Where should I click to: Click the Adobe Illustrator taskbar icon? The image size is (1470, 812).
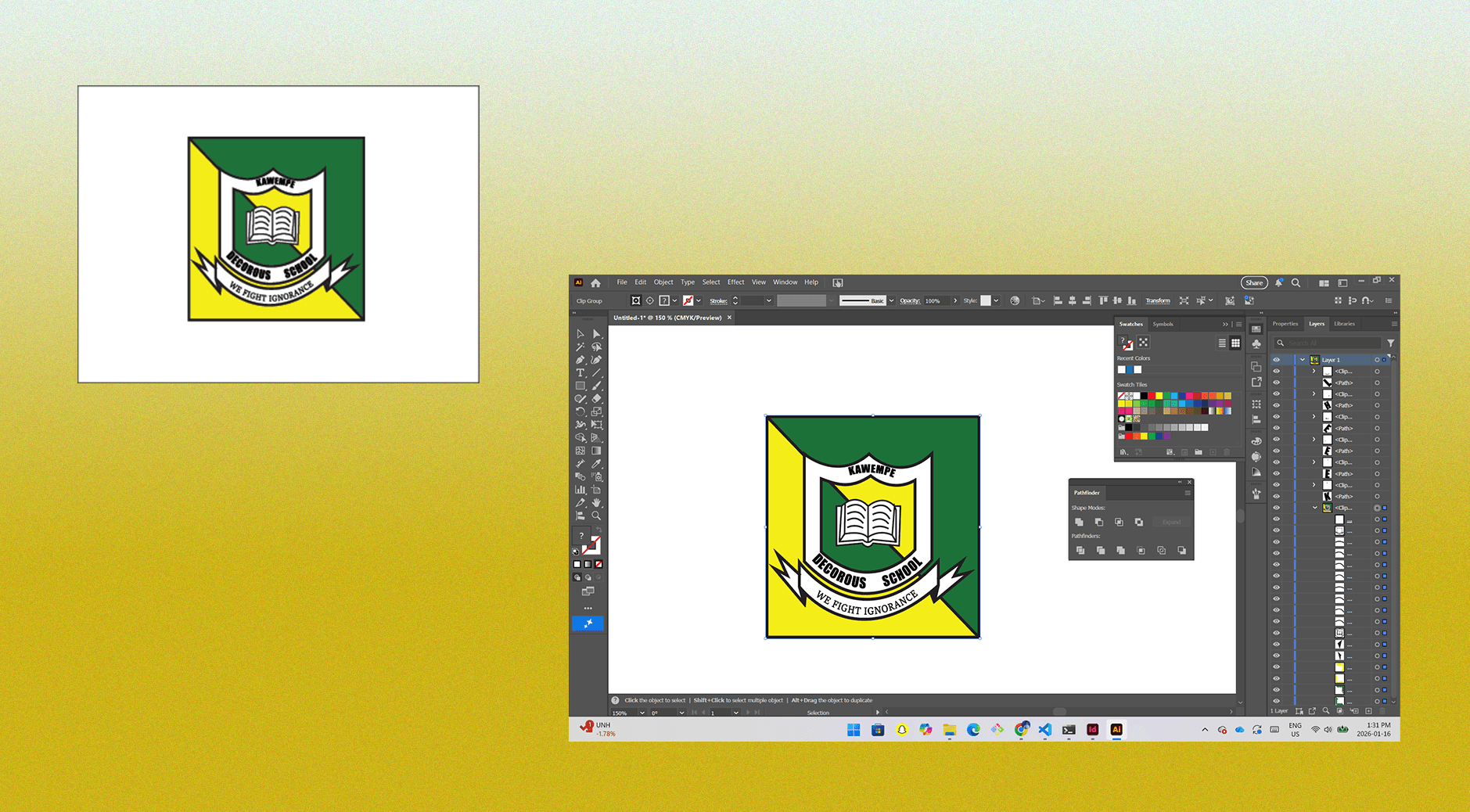tap(1116, 730)
